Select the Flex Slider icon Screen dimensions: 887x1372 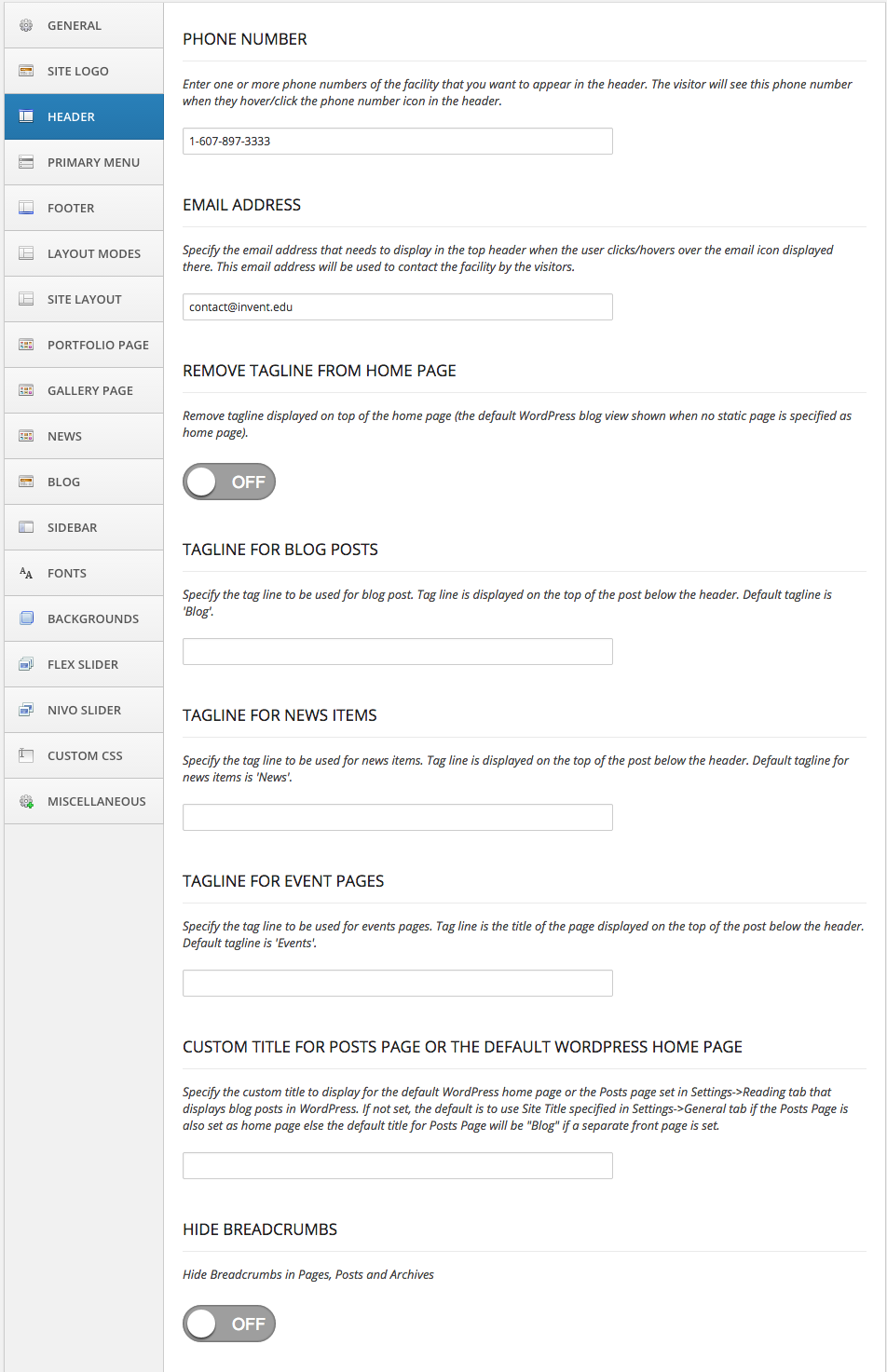click(x=26, y=664)
